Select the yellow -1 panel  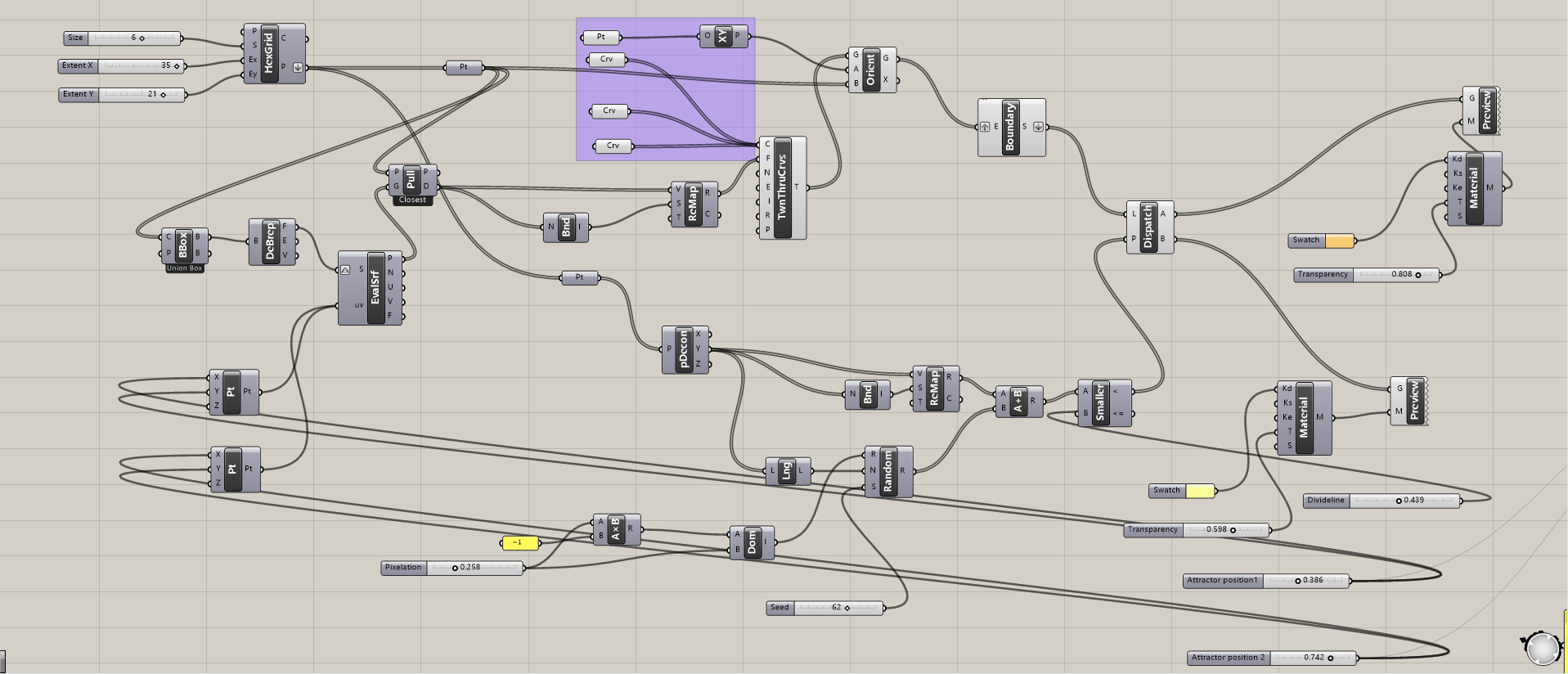(x=519, y=542)
